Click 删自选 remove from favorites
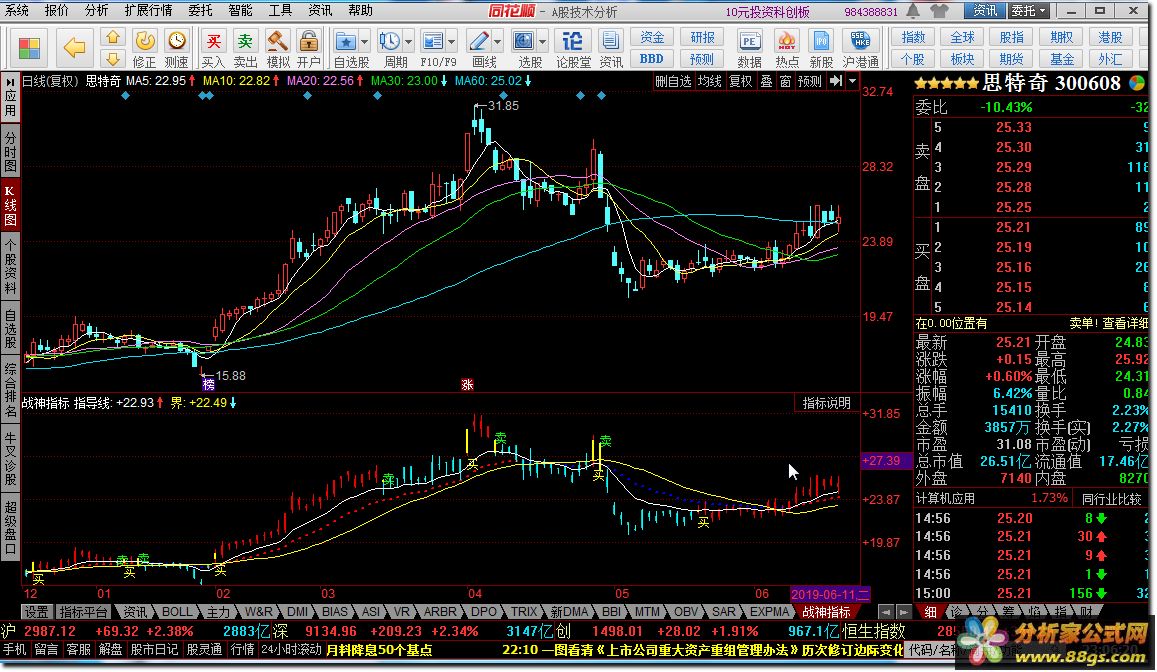Viewport: 1157px width, 672px height. [x=674, y=81]
